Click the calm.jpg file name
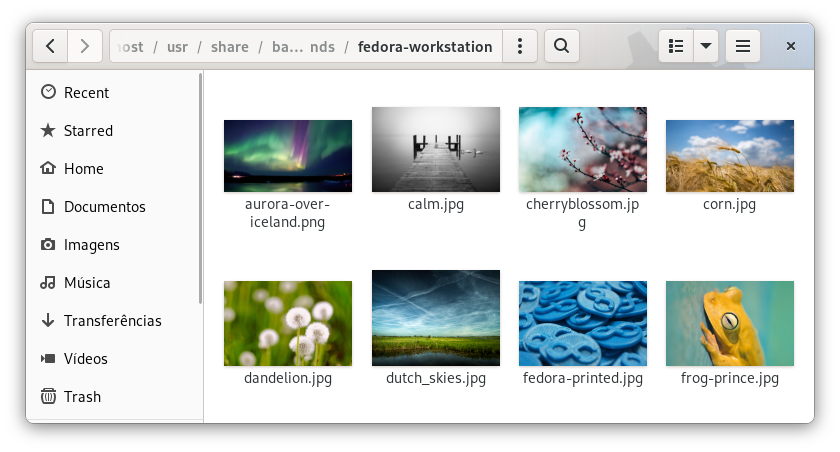The height and width of the screenshot is (452, 840). [x=436, y=205]
